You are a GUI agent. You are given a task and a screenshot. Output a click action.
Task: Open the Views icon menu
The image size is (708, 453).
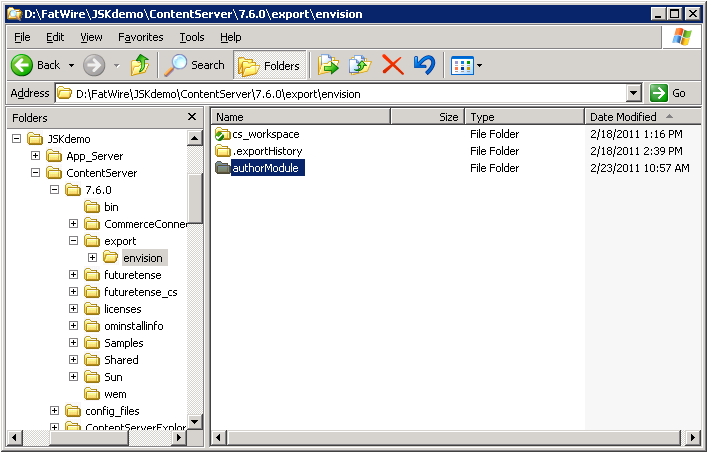point(462,66)
